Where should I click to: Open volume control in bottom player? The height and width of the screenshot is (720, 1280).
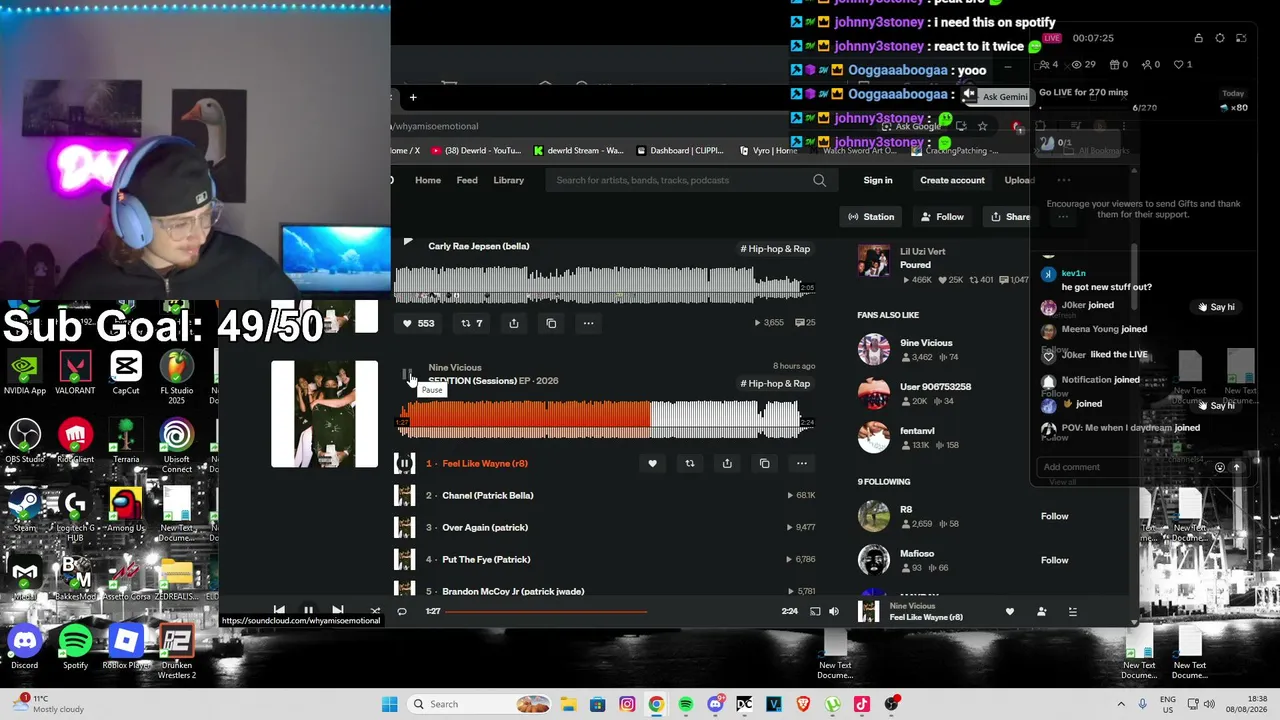click(x=834, y=611)
